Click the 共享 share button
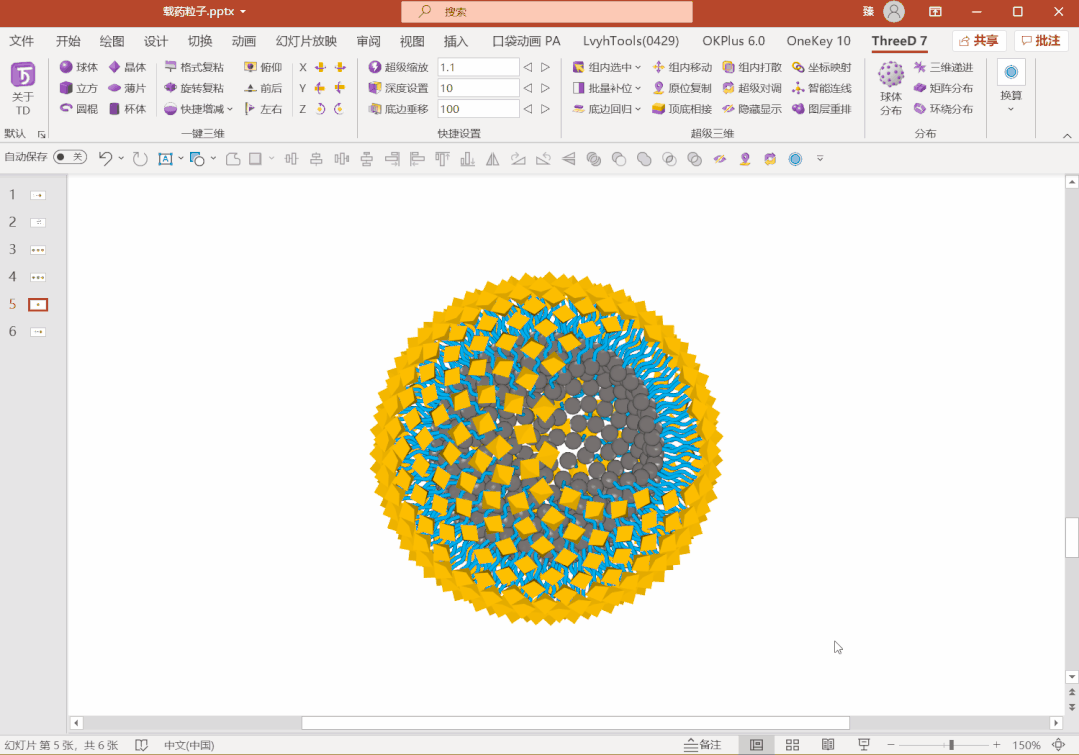The width and height of the screenshot is (1079, 755). coord(977,41)
